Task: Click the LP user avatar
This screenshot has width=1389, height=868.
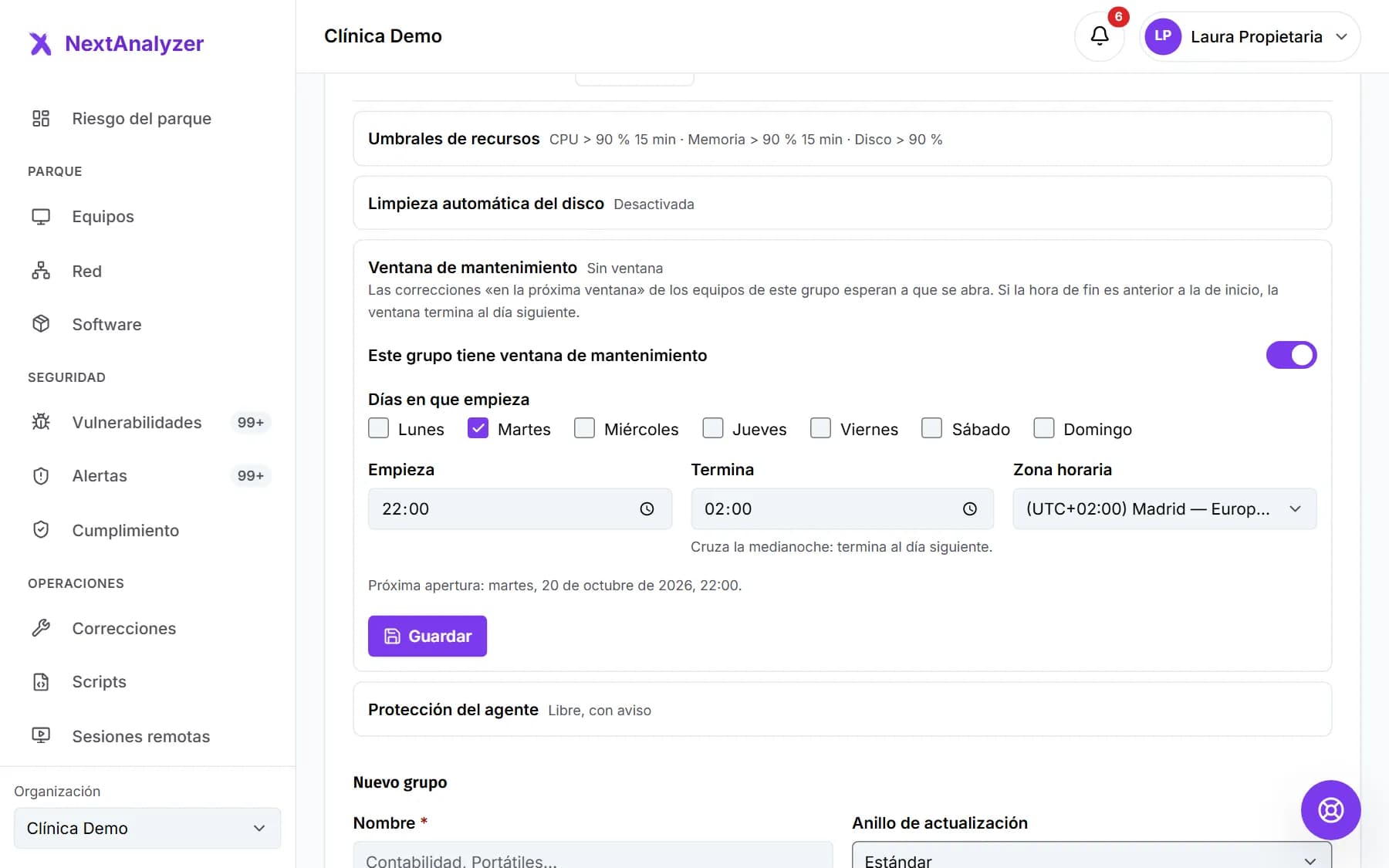Action: pos(1163,36)
